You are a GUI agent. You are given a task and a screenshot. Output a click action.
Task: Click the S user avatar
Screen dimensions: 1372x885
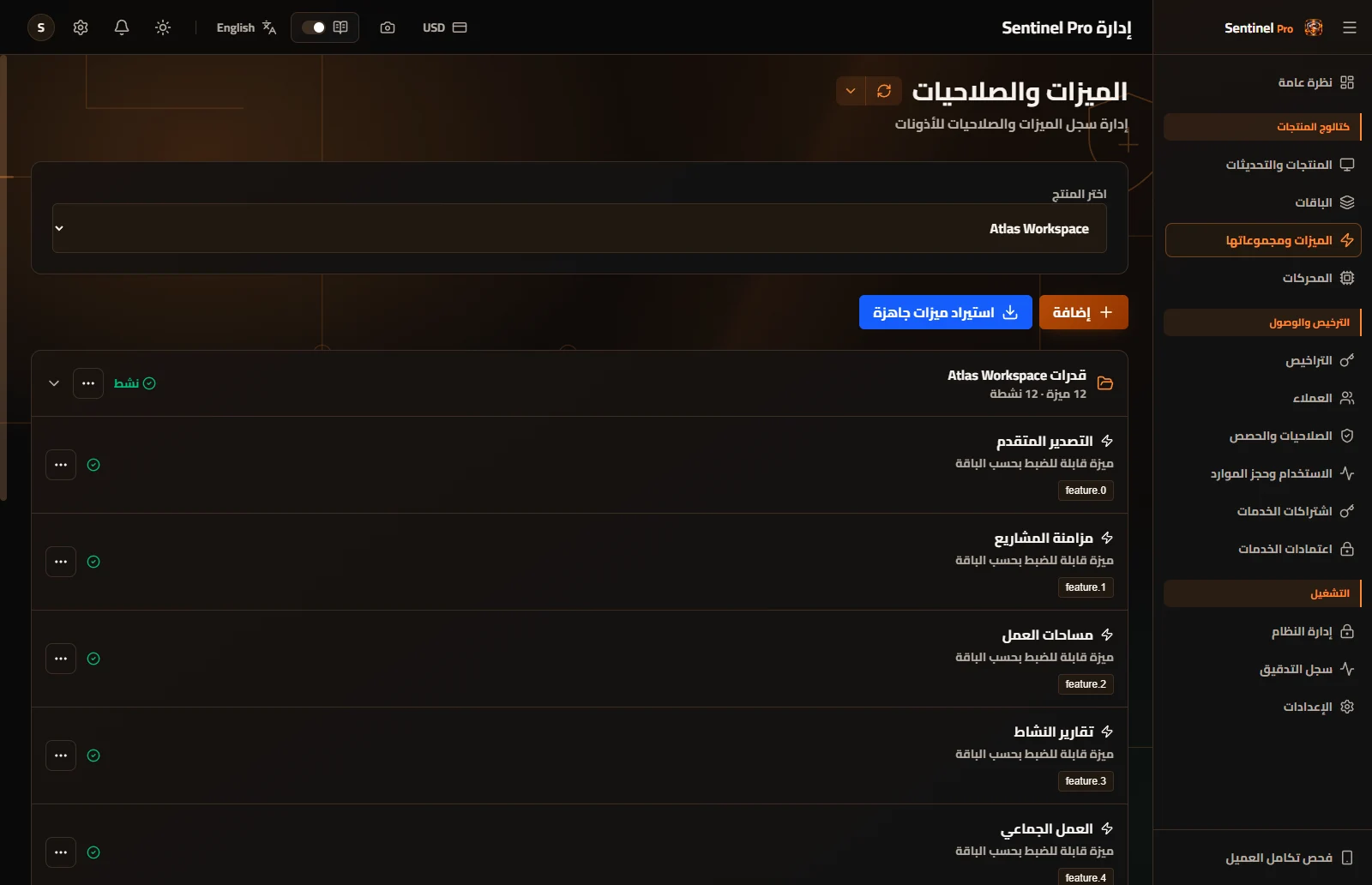coord(41,27)
